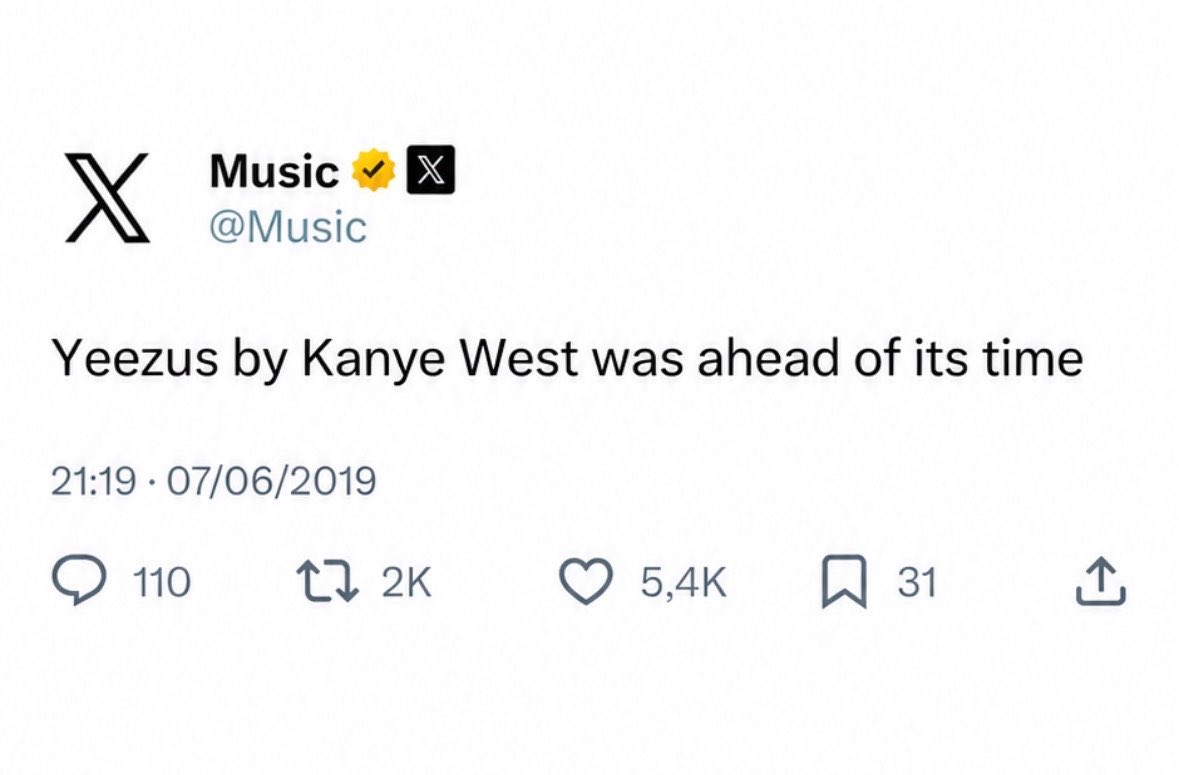Click the gold verified checkmark badge
Viewport: 1179px width, 775px height.
point(374,170)
